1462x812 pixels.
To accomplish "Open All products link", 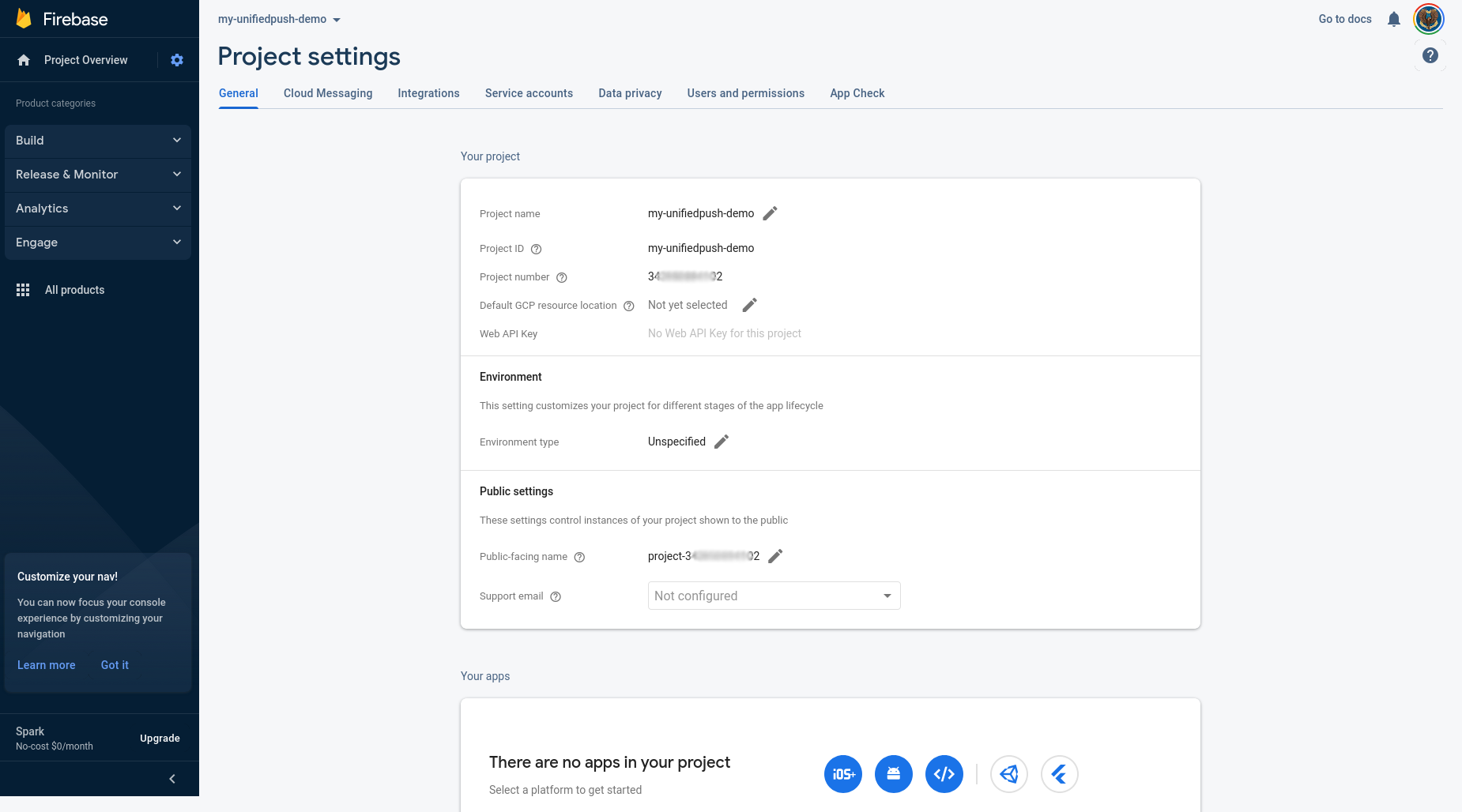I will [74, 290].
